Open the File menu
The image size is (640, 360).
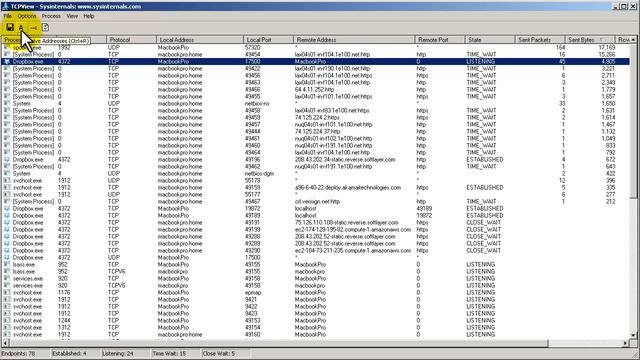pyautogui.click(x=7, y=16)
